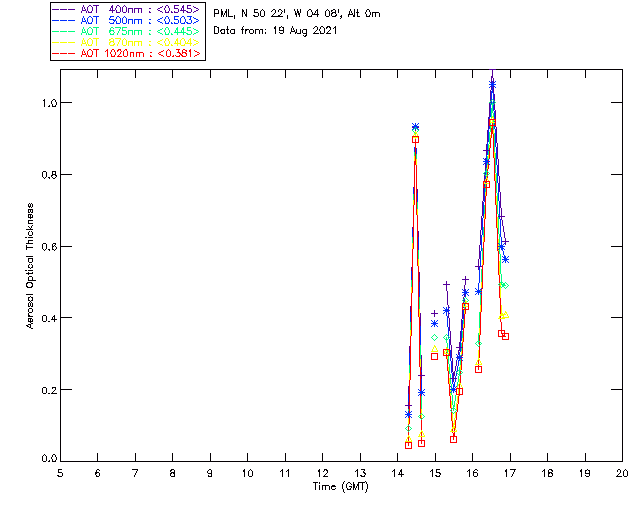Click the x-axis label 13

(x=360, y=473)
